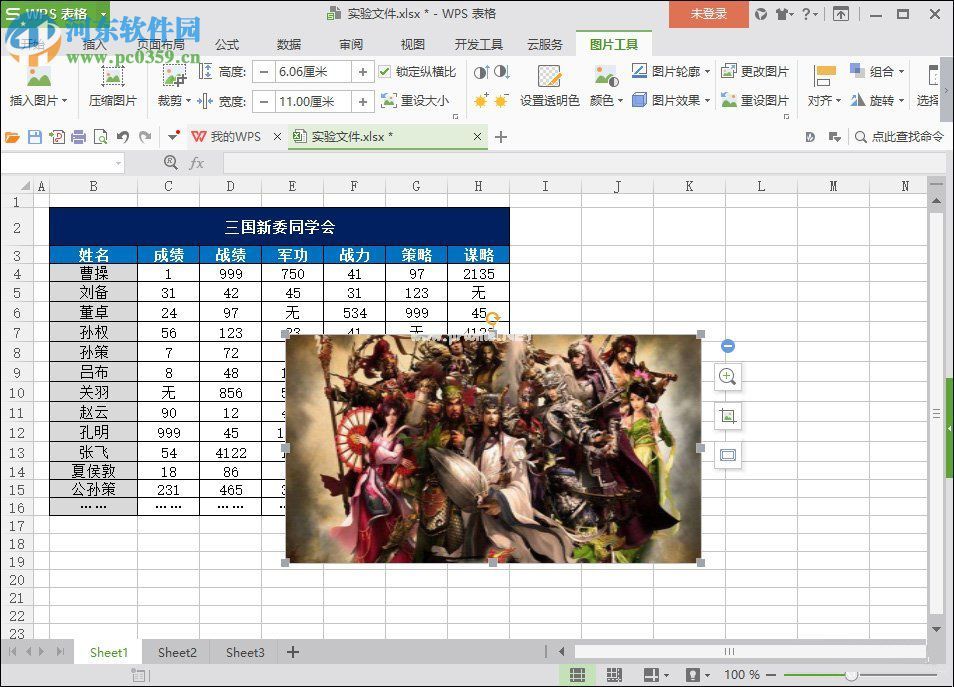Click the Print Preview icon

tap(100, 138)
